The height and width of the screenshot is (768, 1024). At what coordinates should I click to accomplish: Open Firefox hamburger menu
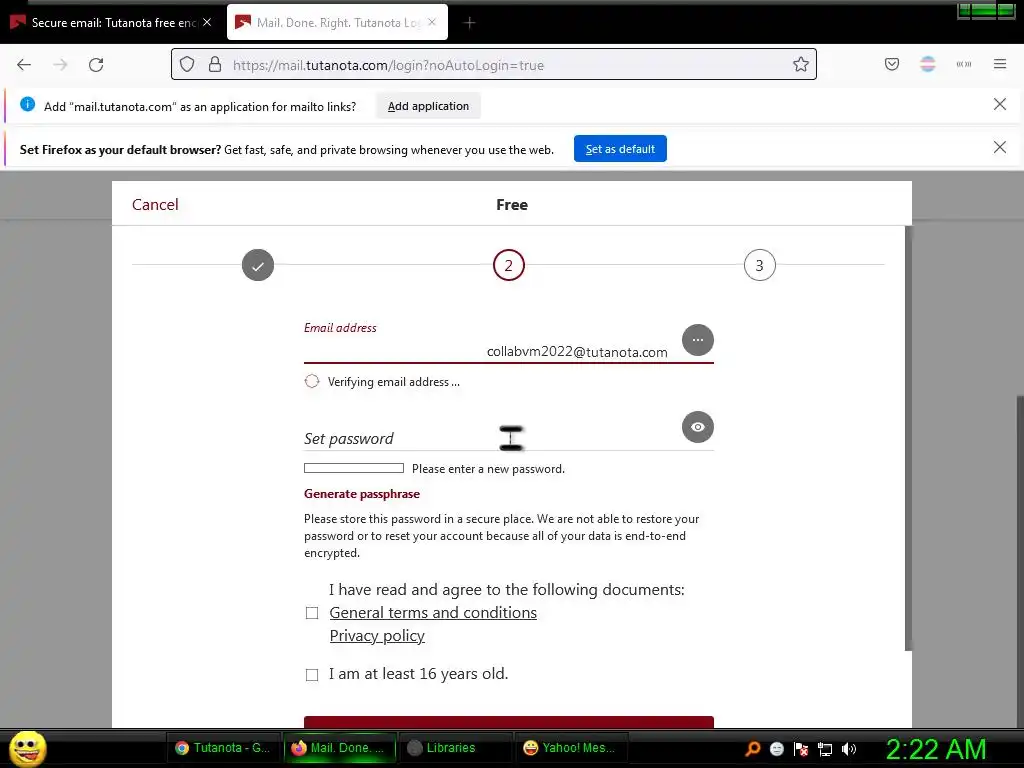coord(1000,64)
